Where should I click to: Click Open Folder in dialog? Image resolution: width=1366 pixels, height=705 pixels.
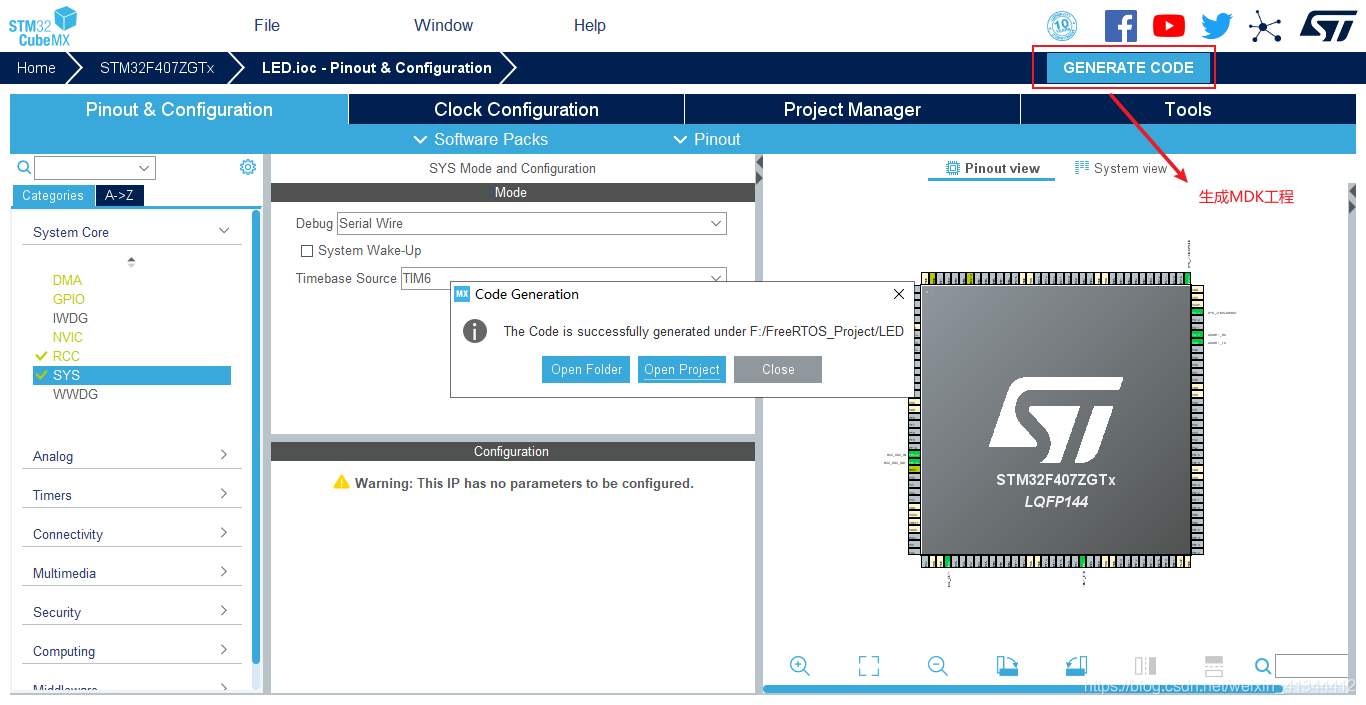click(587, 370)
